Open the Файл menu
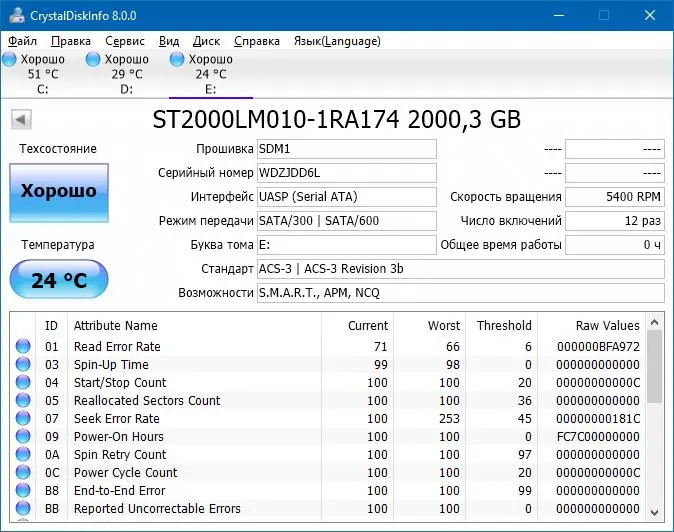The image size is (674, 532). (x=22, y=41)
